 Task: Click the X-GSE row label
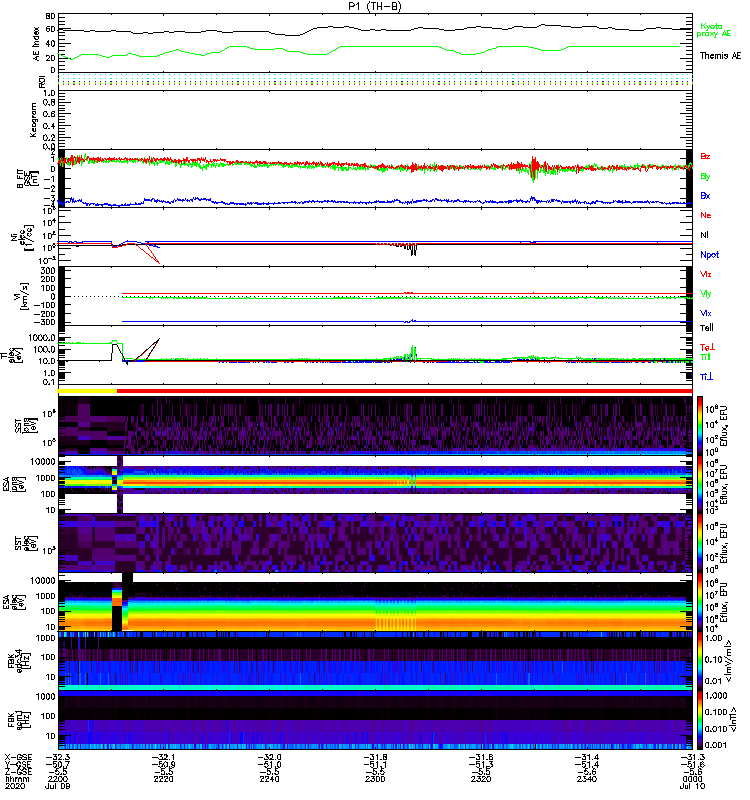18,758
